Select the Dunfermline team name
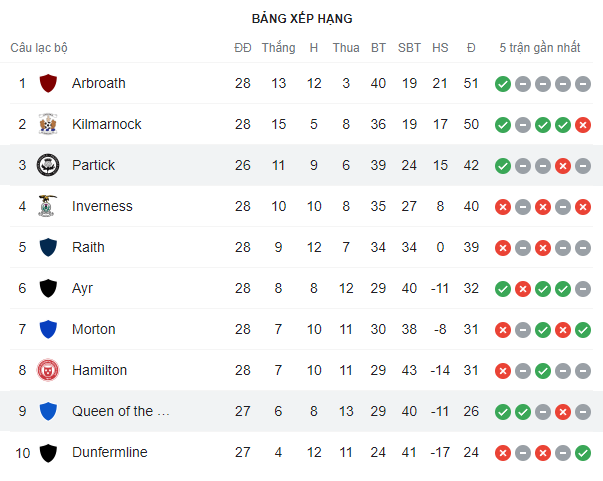 coord(110,452)
